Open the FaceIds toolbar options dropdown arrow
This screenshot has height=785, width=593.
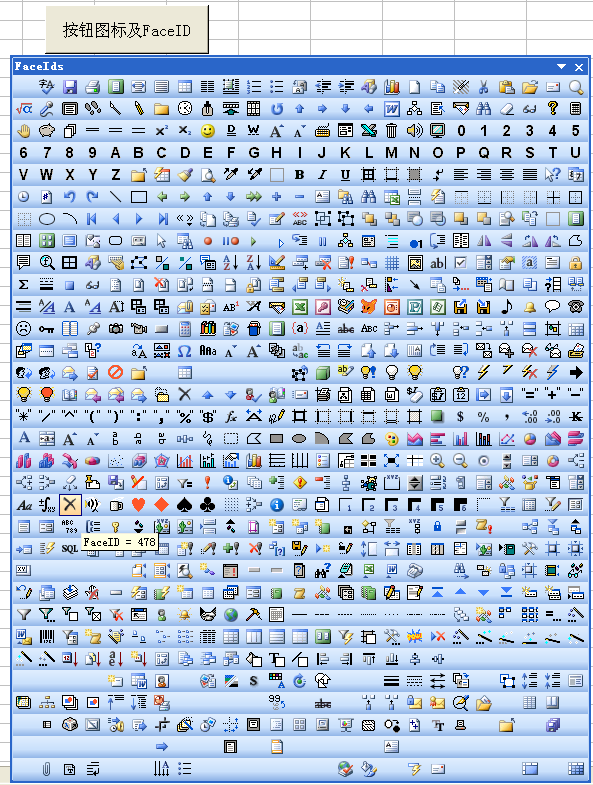pyautogui.click(x=561, y=67)
